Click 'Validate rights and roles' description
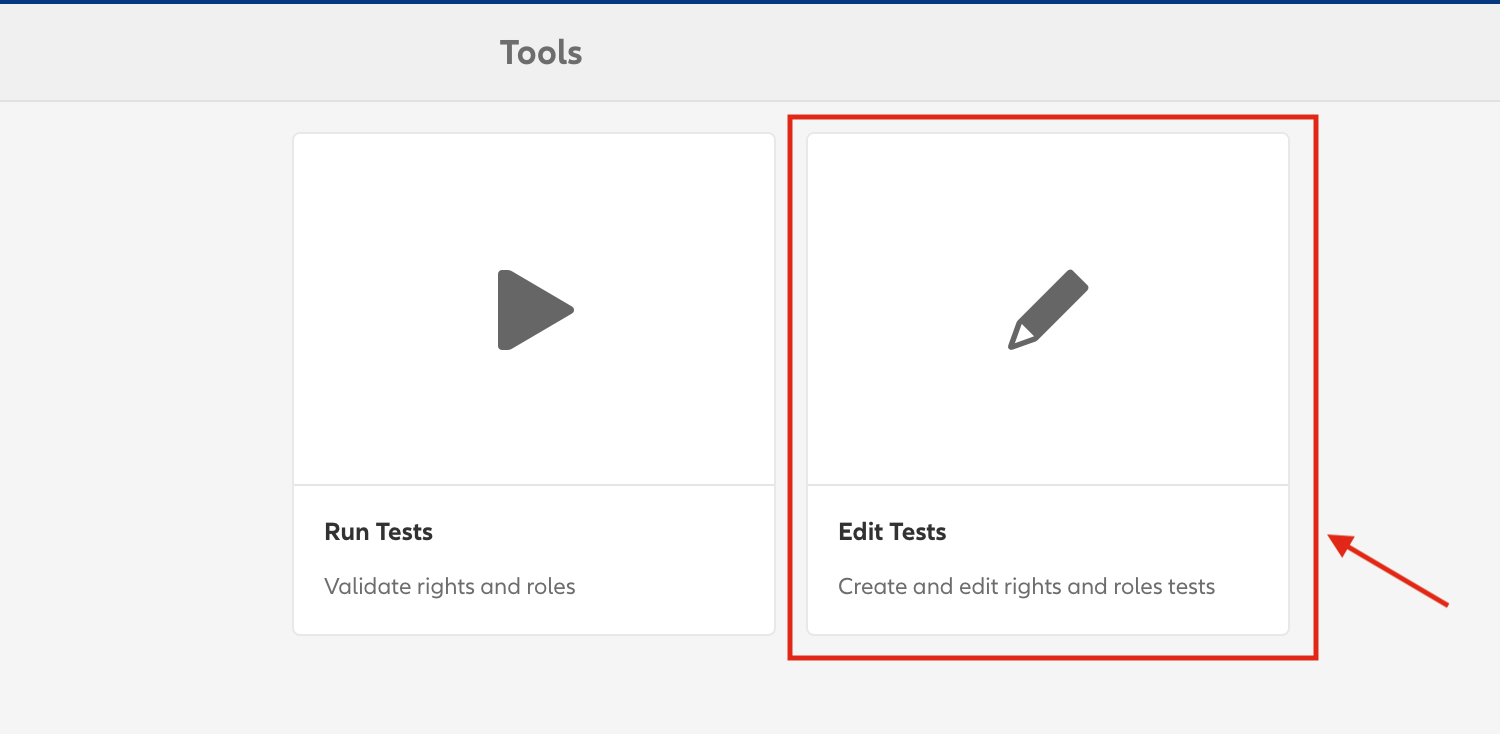Image resolution: width=1500 pixels, height=734 pixels. 450,586
